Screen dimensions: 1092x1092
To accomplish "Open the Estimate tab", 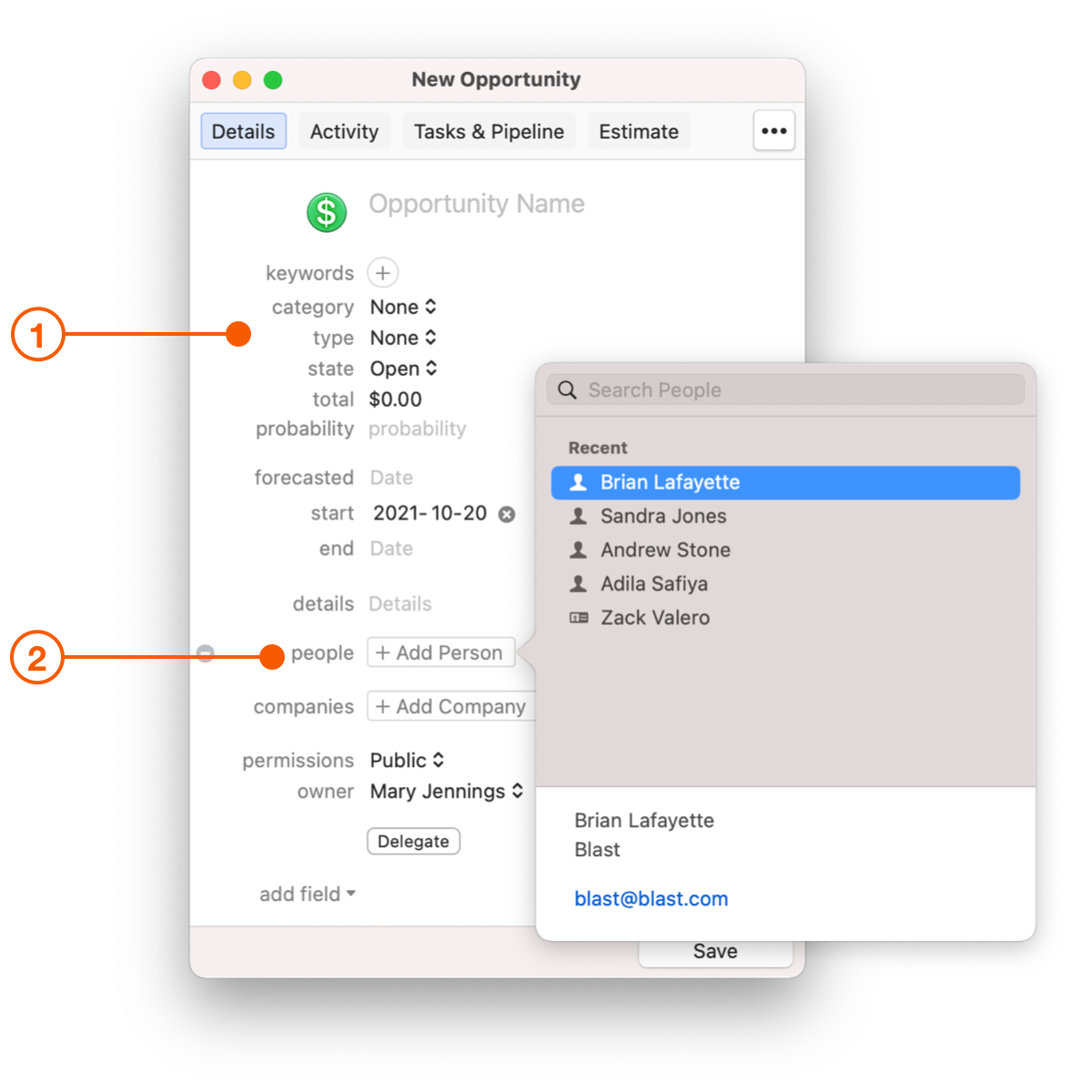I will tap(639, 131).
